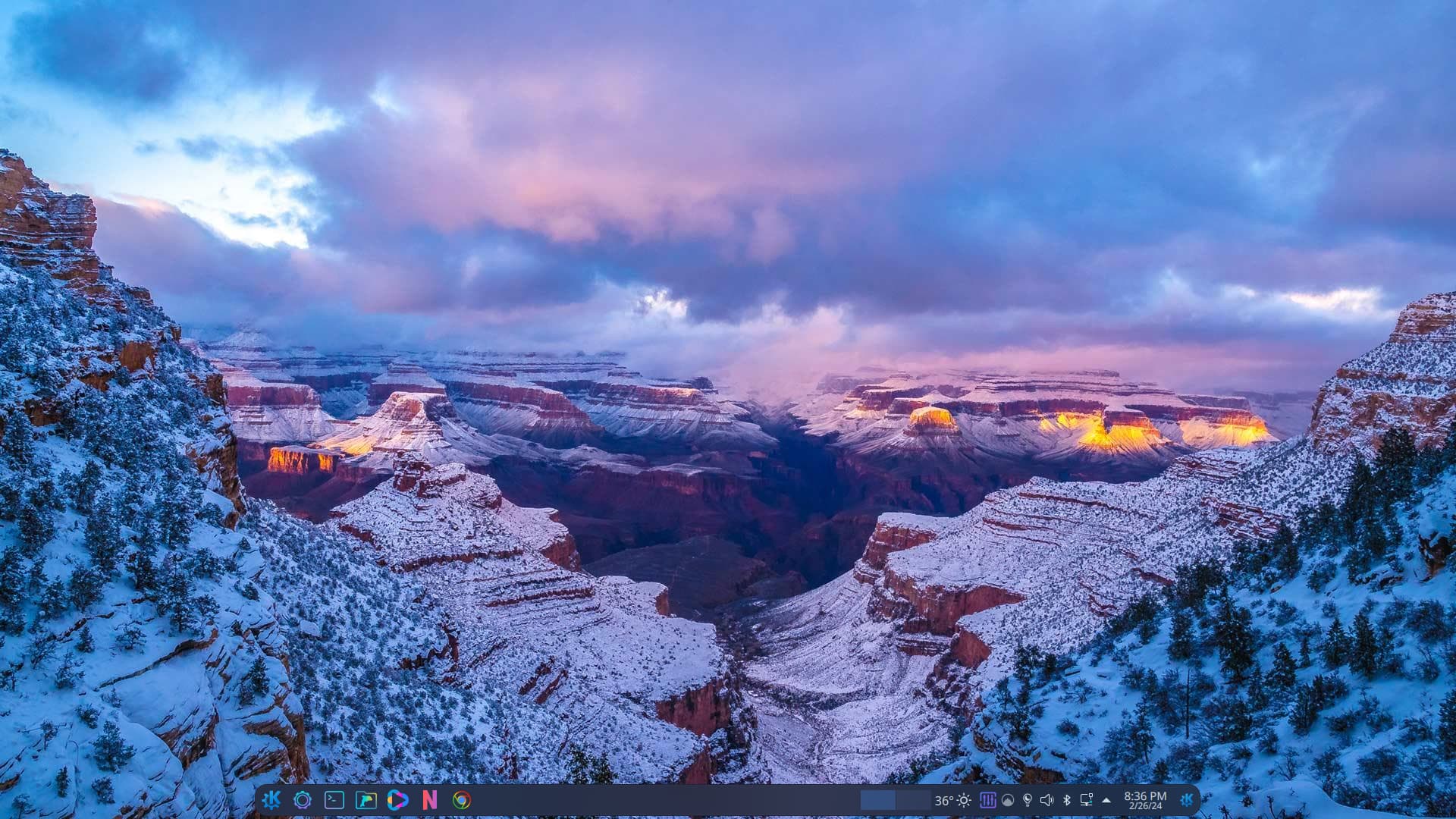The height and width of the screenshot is (819, 1456).
Task: Open the KDE application launcher
Action: coord(271,799)
